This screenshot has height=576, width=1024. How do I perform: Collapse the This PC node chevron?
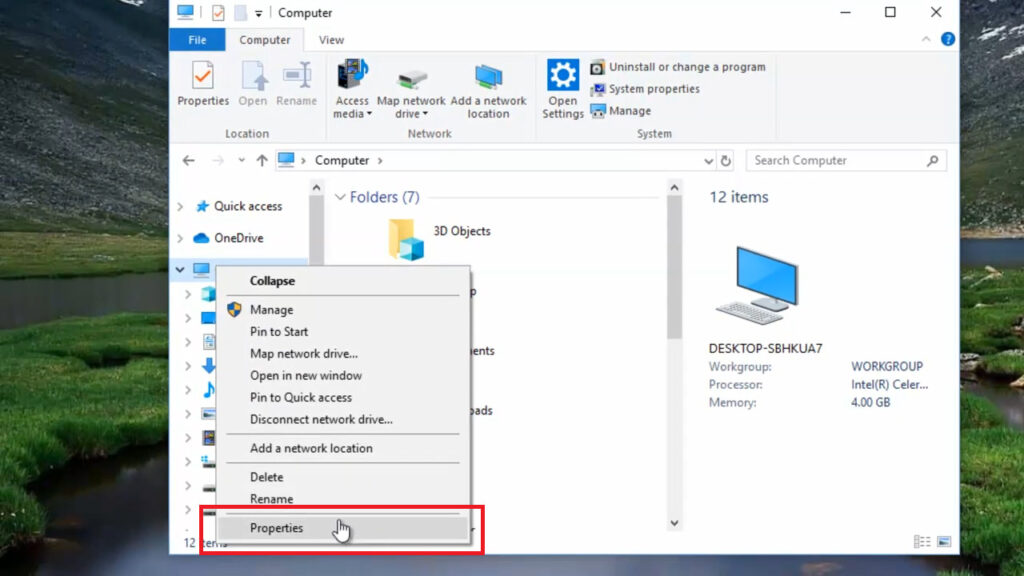180,269
